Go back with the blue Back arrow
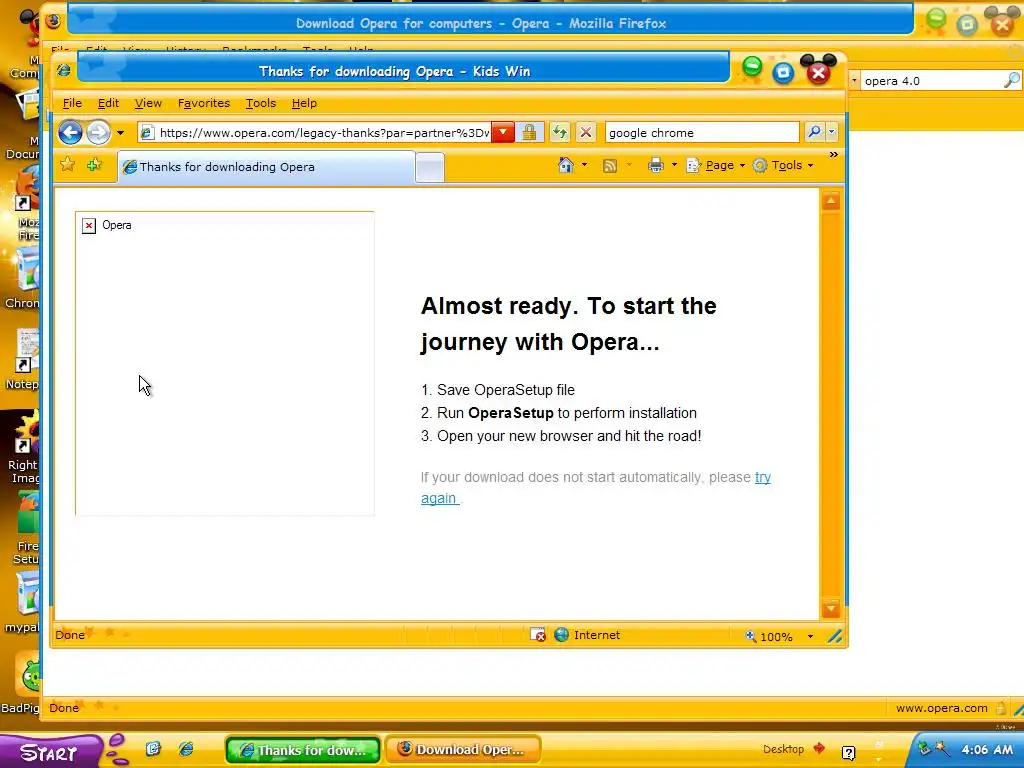Image resolution: width=1024 pixels, height=768 pixels. tap(70, 133)
